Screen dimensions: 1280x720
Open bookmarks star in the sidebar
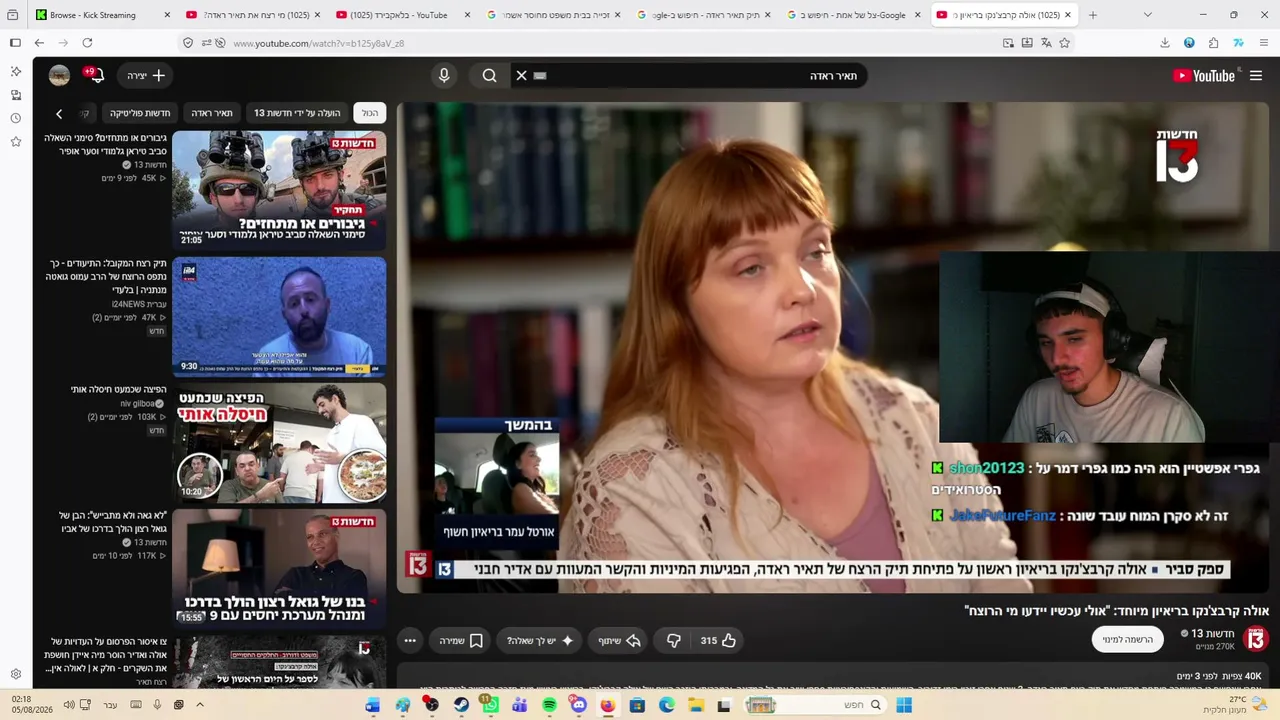click(x=15, y=142)
